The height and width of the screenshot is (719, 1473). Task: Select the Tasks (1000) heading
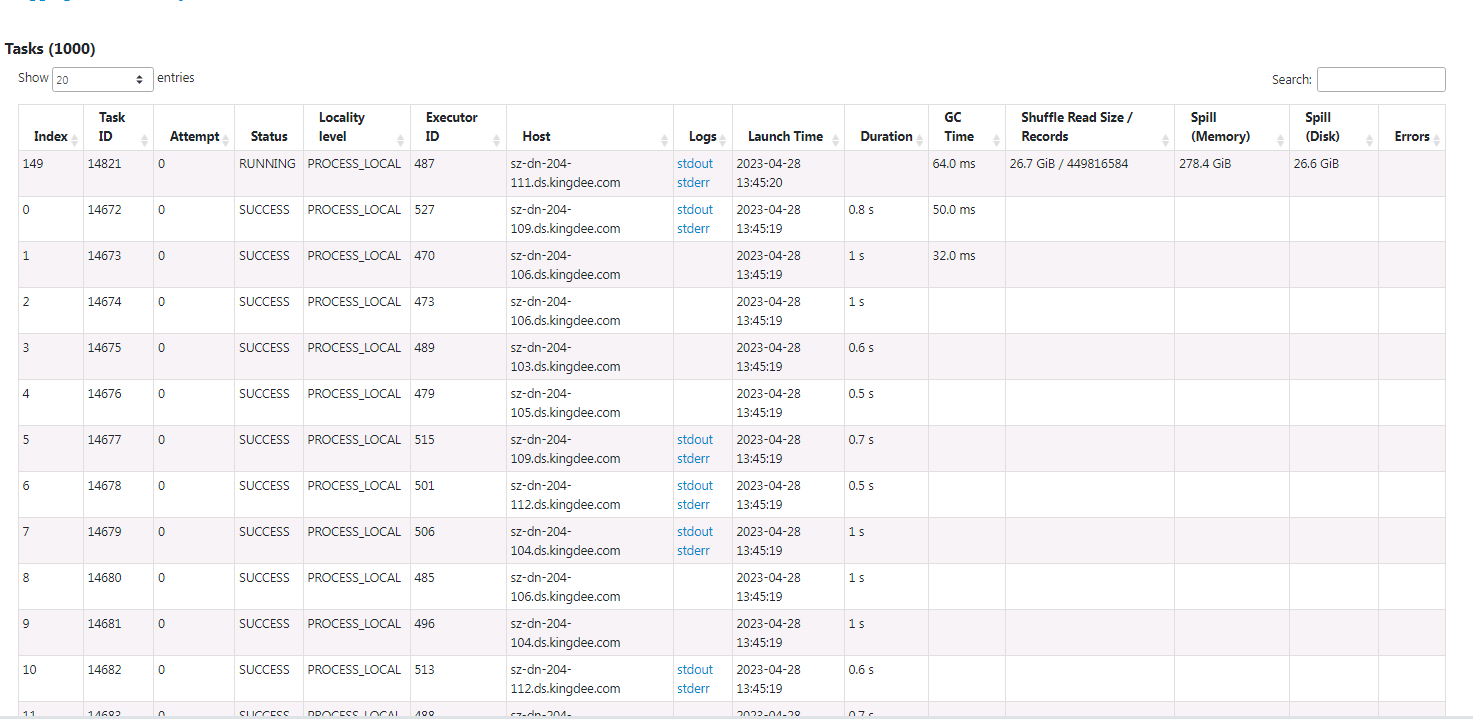50,48
